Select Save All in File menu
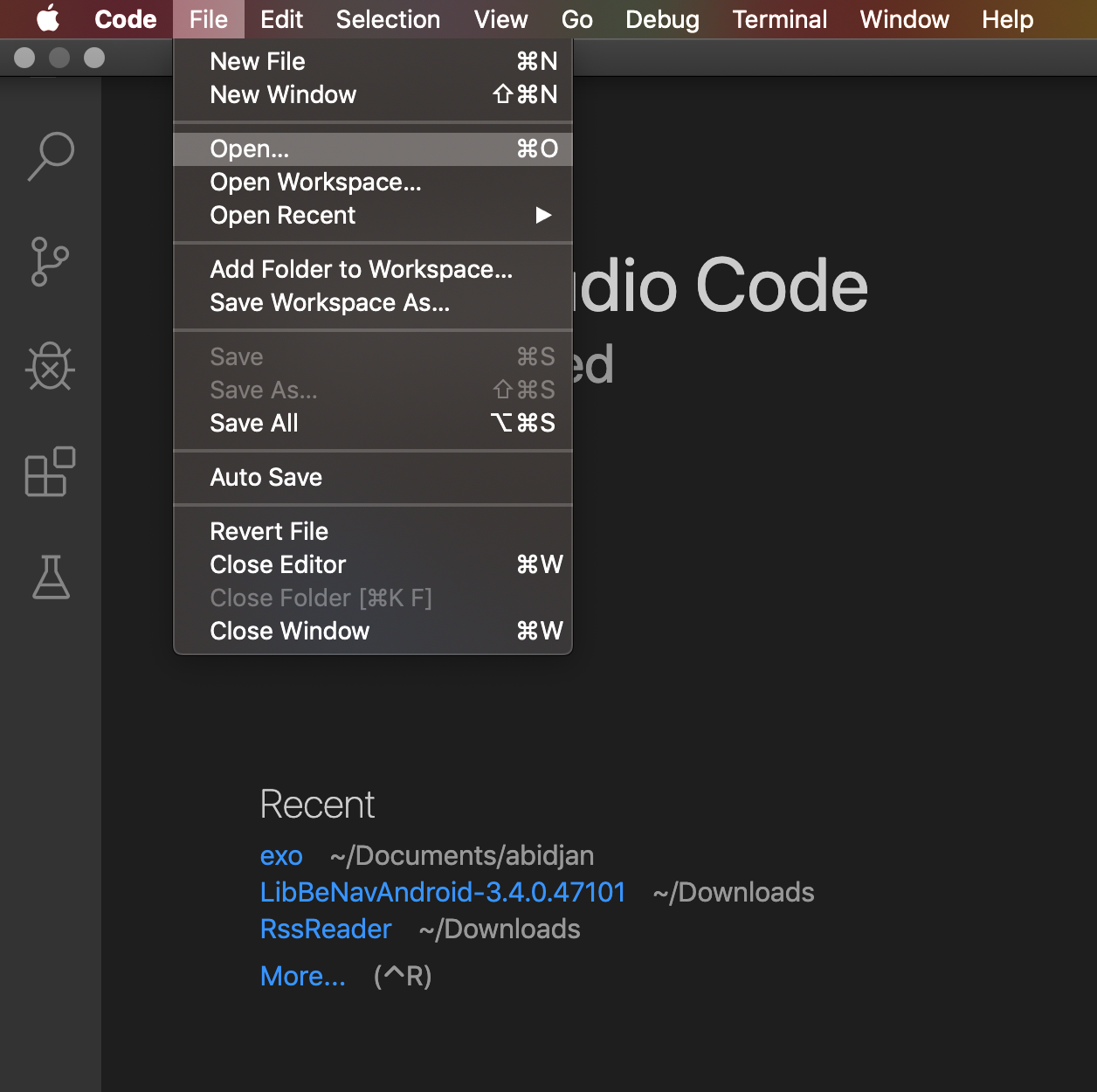This screenshot has width=1097, height=1092. click(373, 423)
